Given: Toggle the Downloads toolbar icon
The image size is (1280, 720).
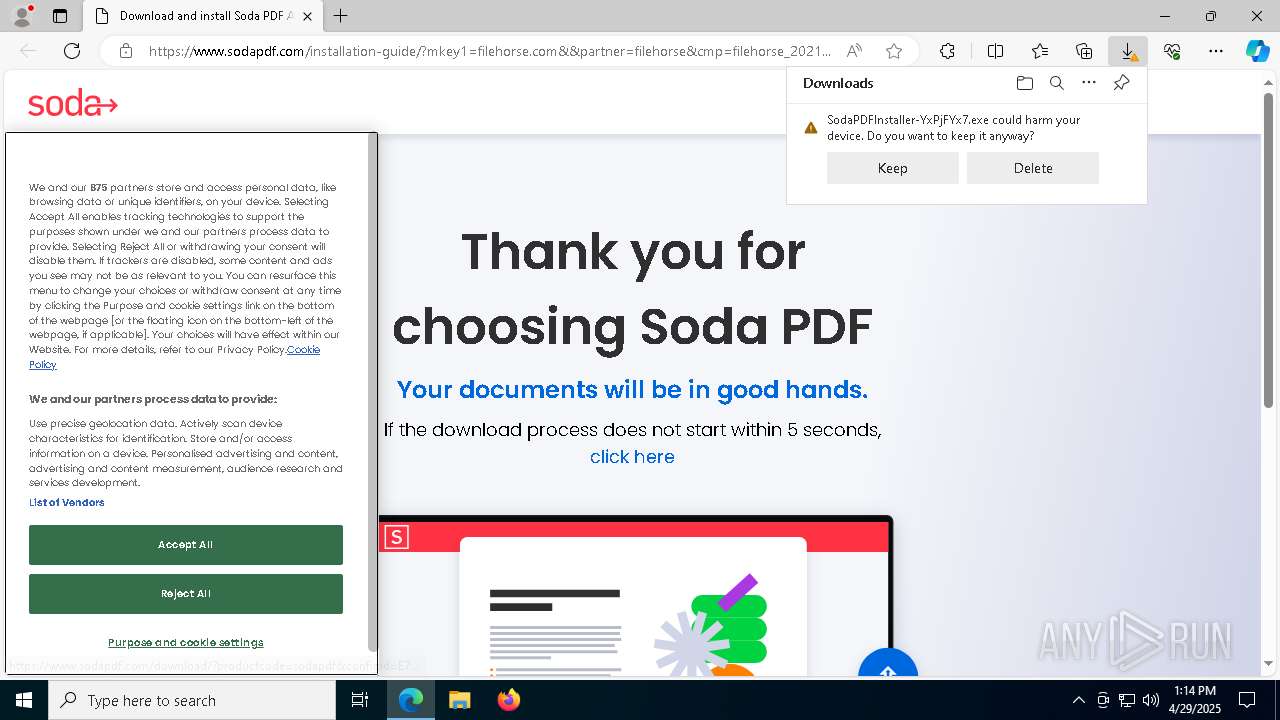Looking at the screenshot, I should [x=1128, y=51].
